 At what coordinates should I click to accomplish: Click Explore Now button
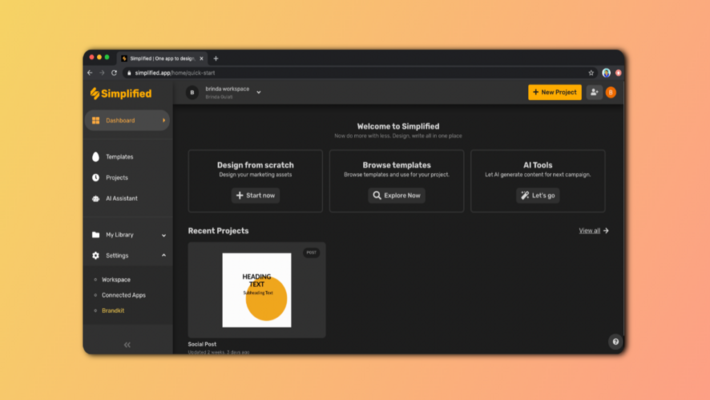pos(397,195)
